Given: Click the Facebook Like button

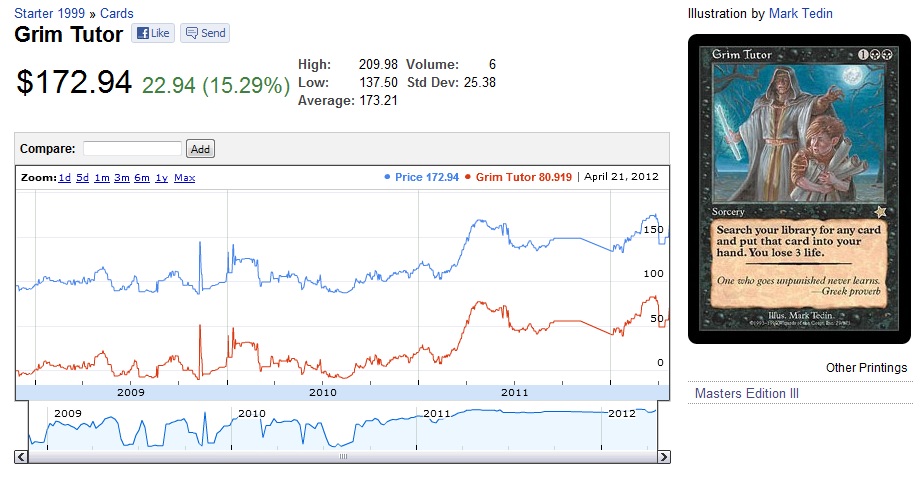Looking at the screenshot, I should (153, 33).
